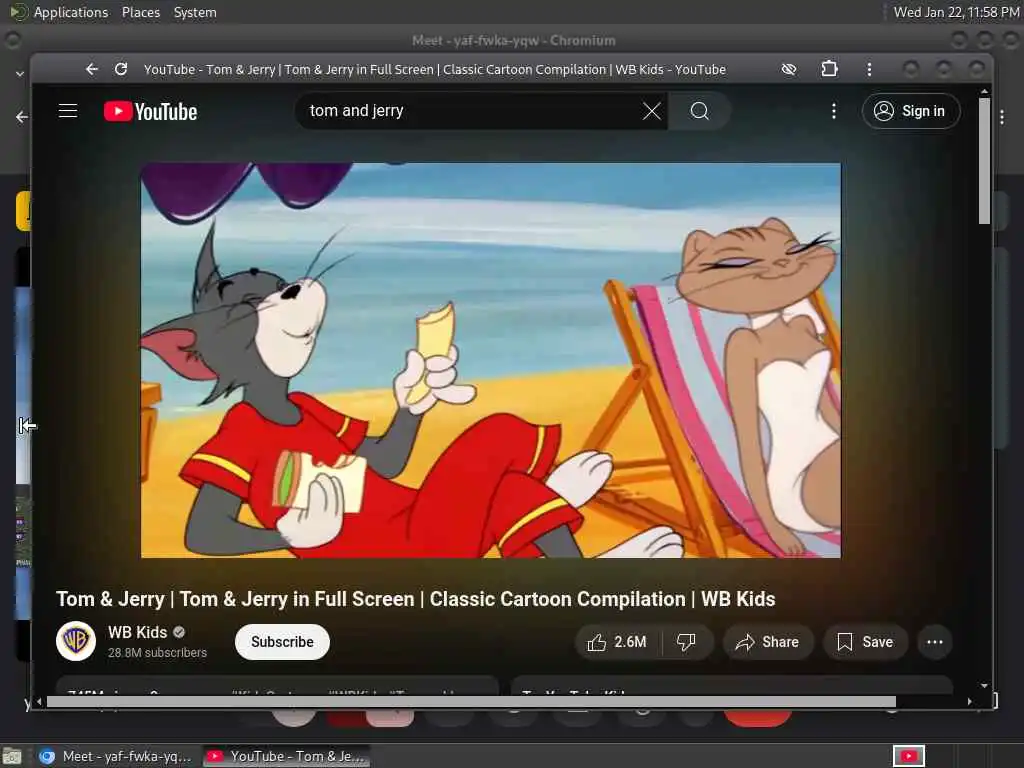Like the video with 2.6M likes
This screenshot has width=1024, height=768.
click(x=617, y=642)
